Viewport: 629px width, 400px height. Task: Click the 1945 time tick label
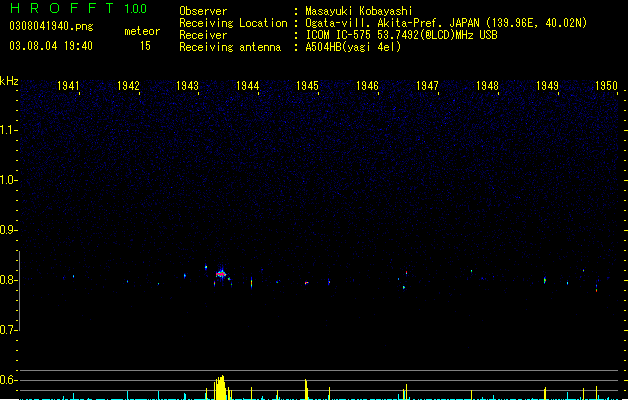(307, 86)
